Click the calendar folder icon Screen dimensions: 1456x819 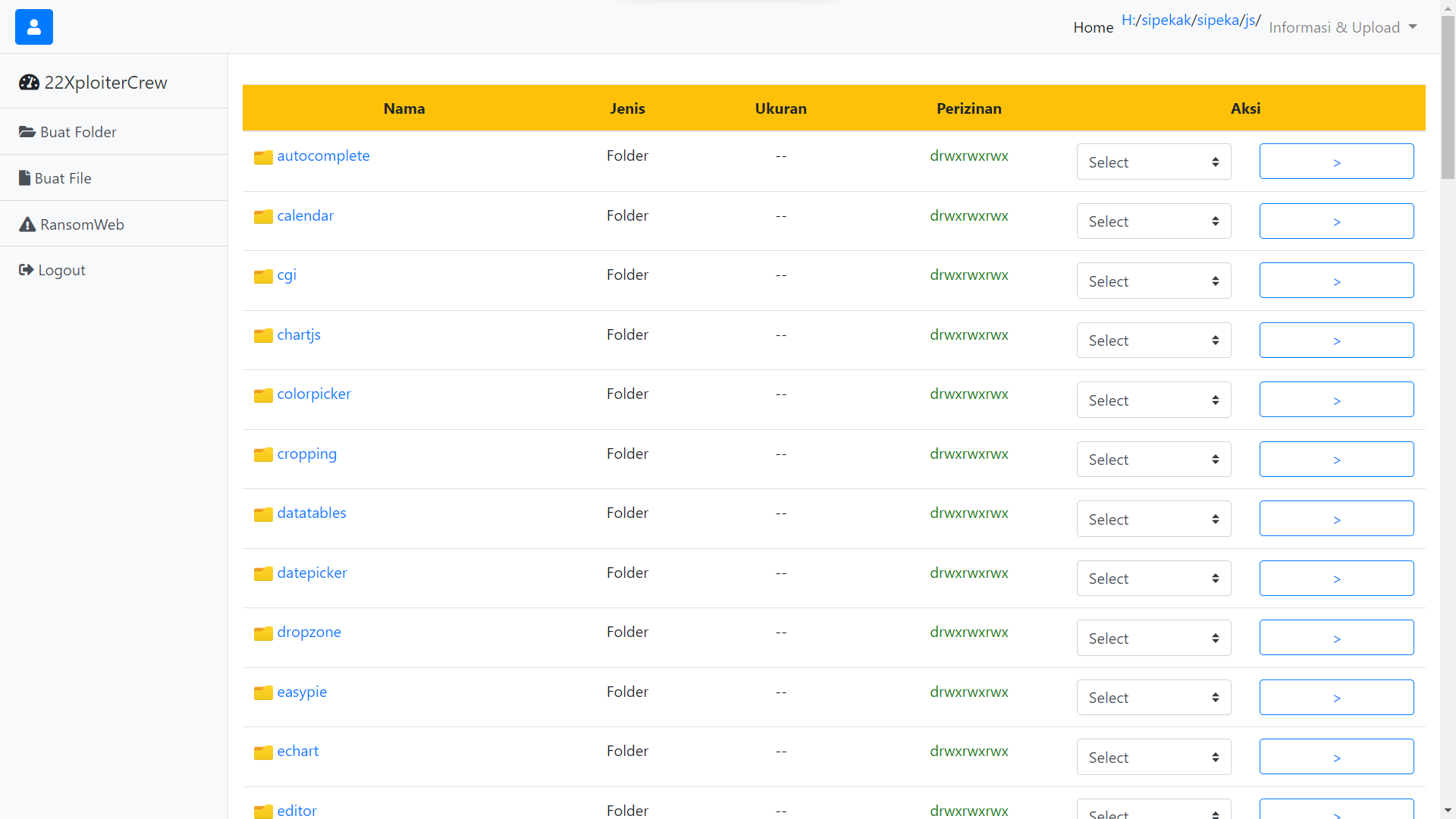click(263, 217)
